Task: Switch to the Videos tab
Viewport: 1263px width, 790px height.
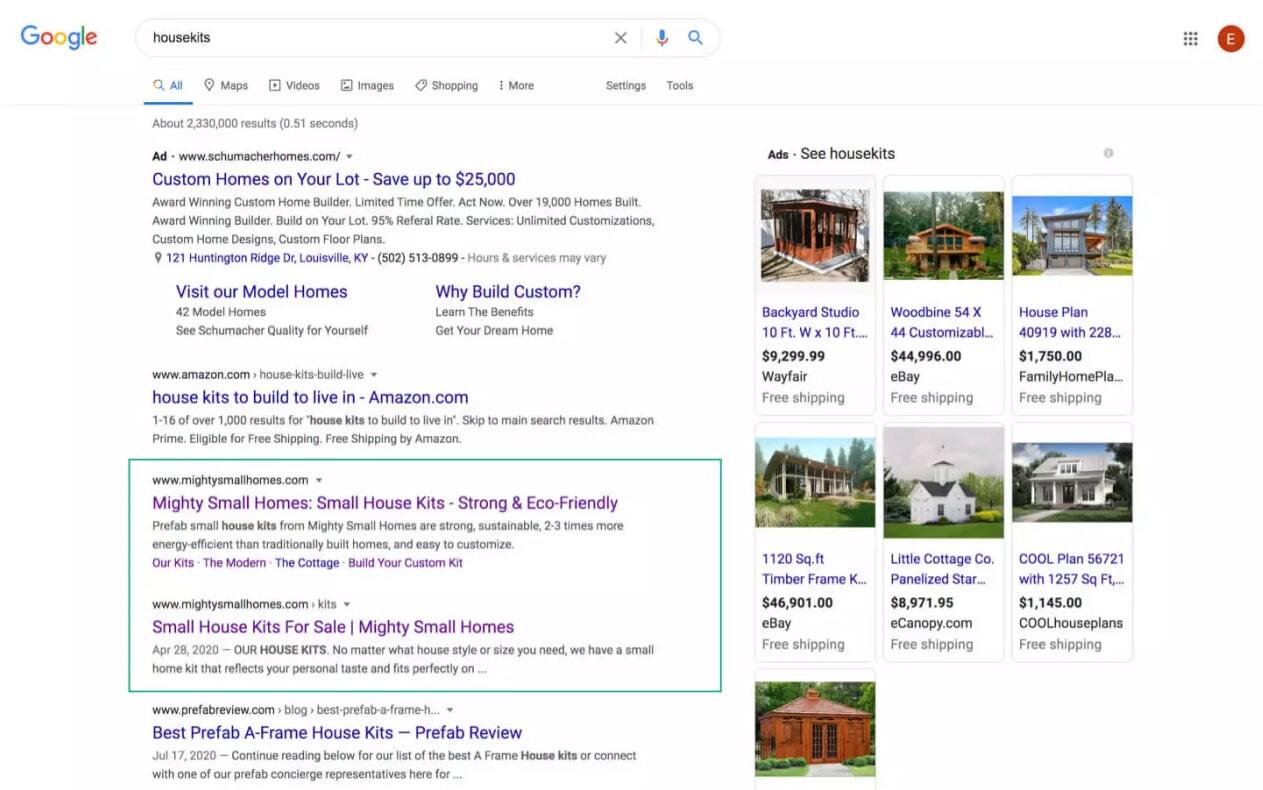Action: [294, 86]
